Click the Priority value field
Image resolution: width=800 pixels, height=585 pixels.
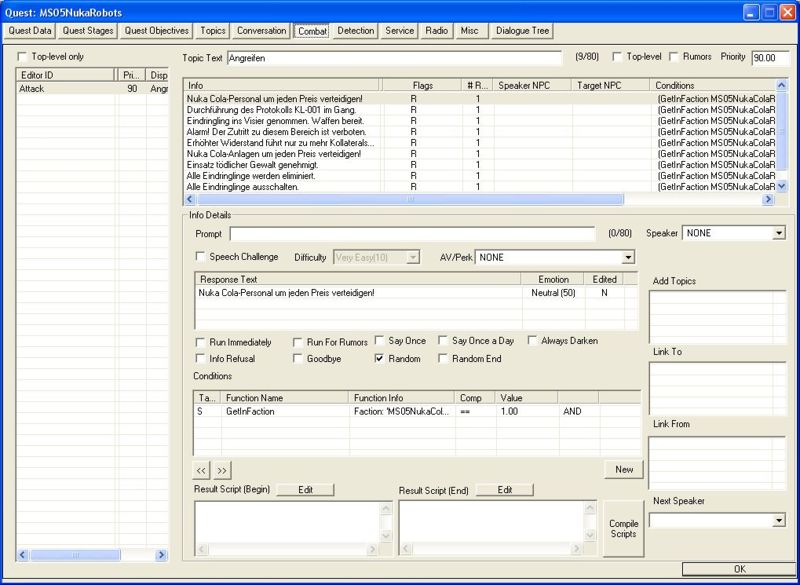pos(770,58)
